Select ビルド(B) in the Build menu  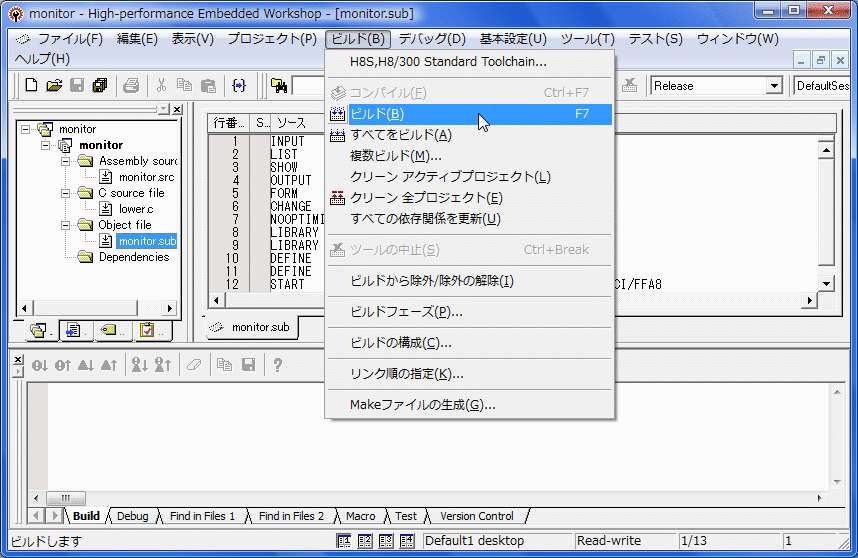coord(469,114)
